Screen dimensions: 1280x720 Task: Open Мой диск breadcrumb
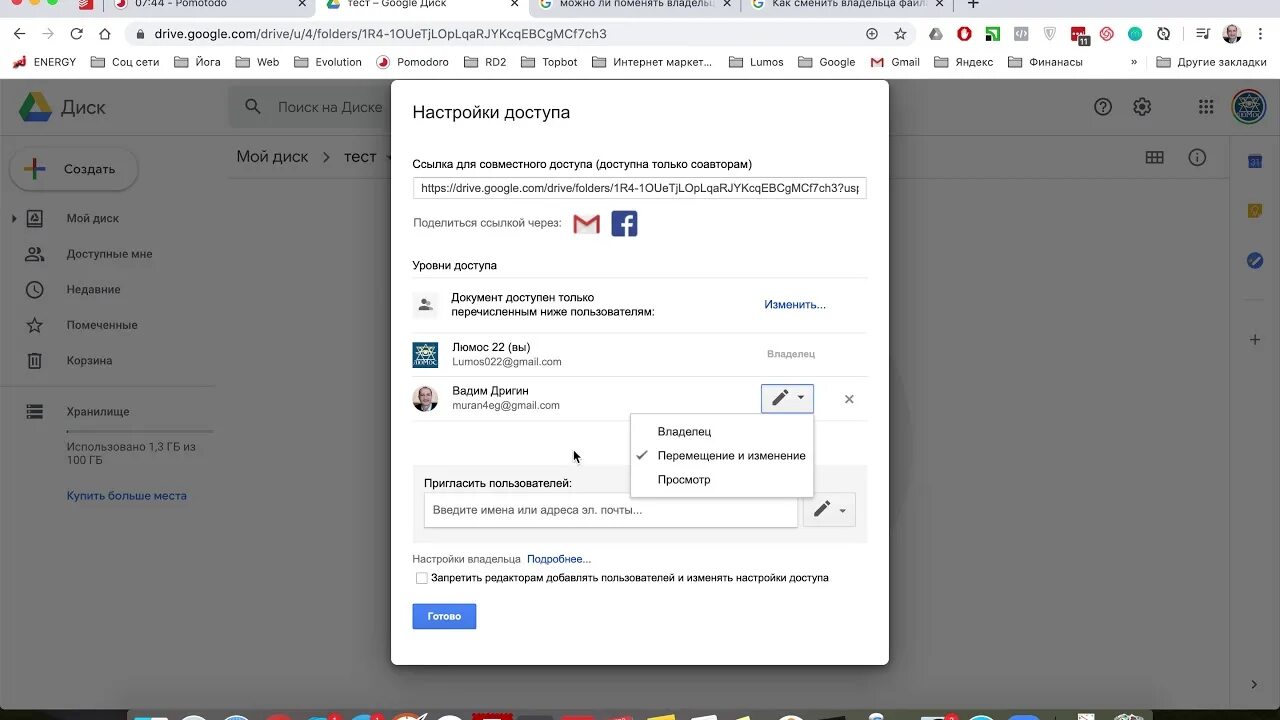click(272, 157)
